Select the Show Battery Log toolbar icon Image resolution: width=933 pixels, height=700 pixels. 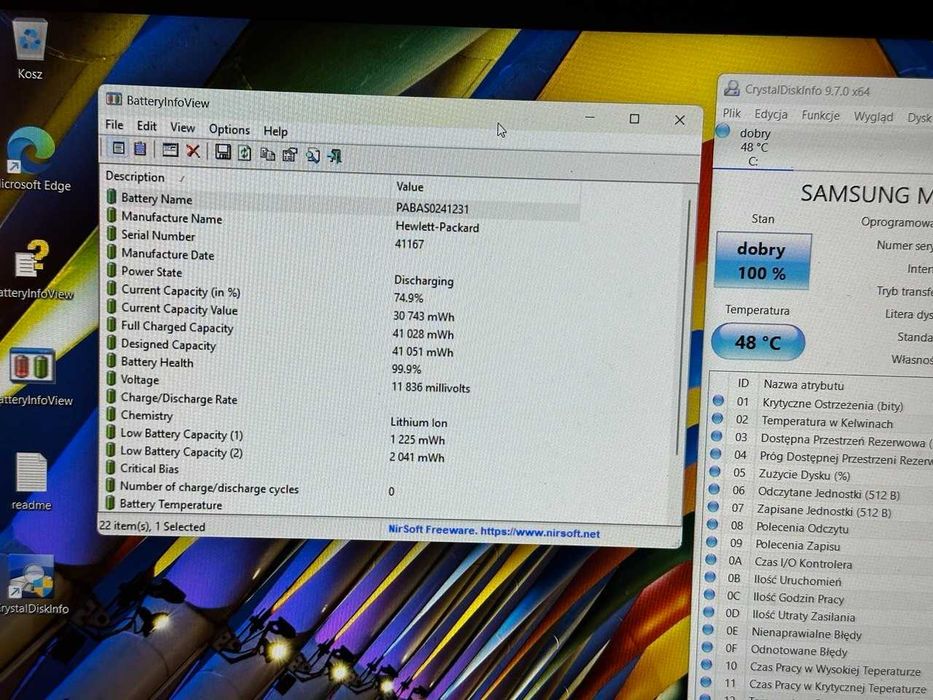pyautogui.click(x=140, y=149)
